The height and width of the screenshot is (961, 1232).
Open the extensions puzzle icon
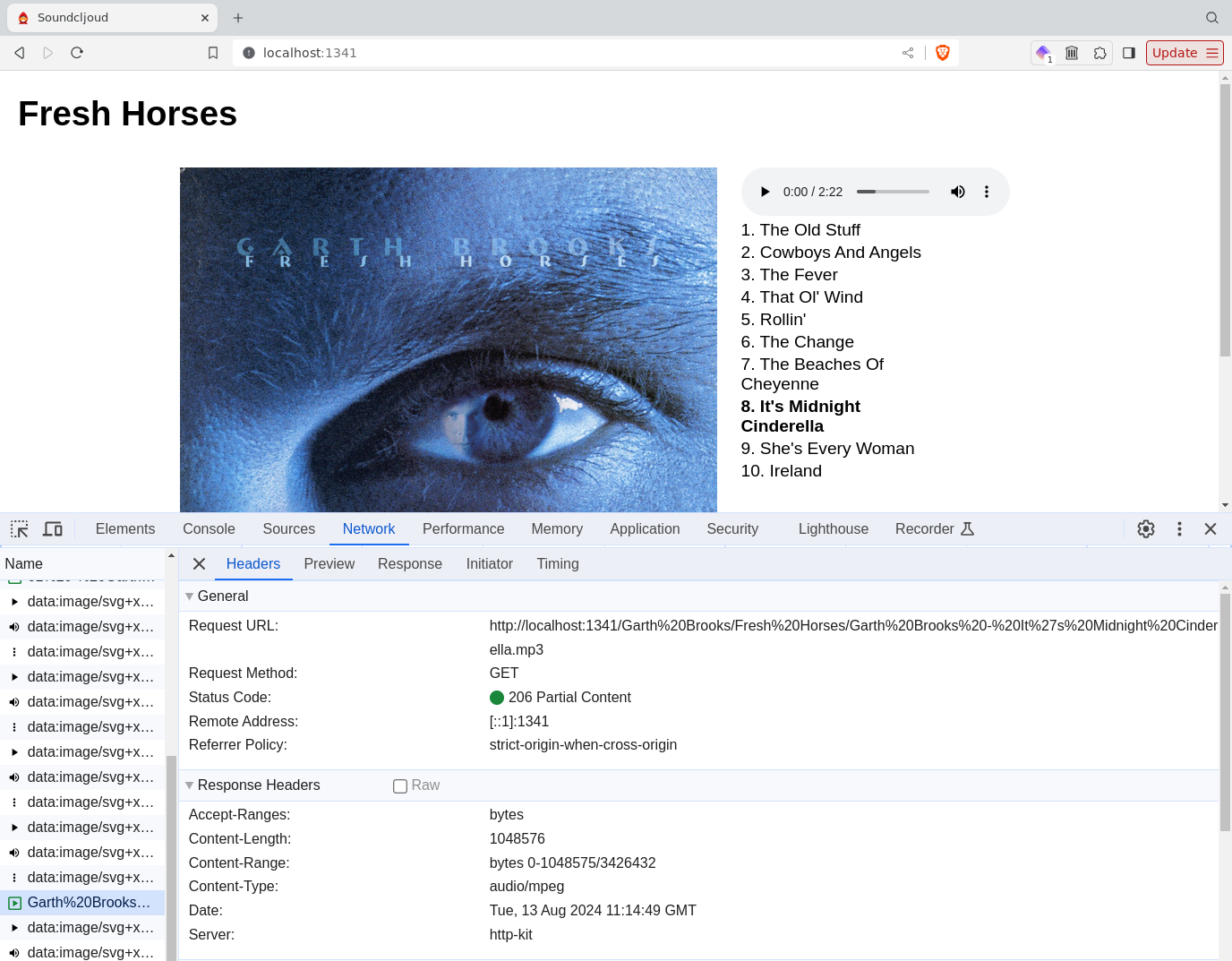click(1100, 53)
